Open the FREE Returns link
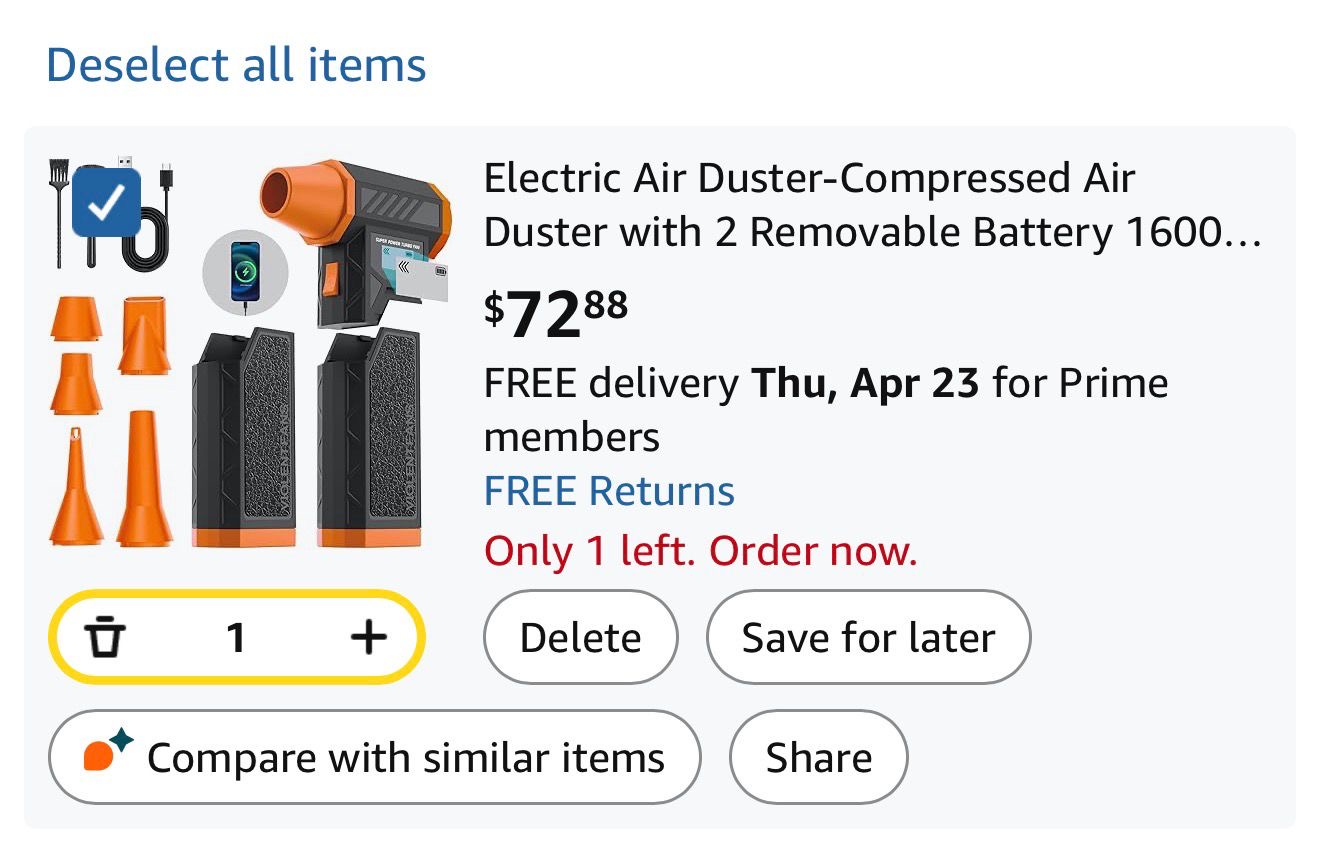 [609, 492]
